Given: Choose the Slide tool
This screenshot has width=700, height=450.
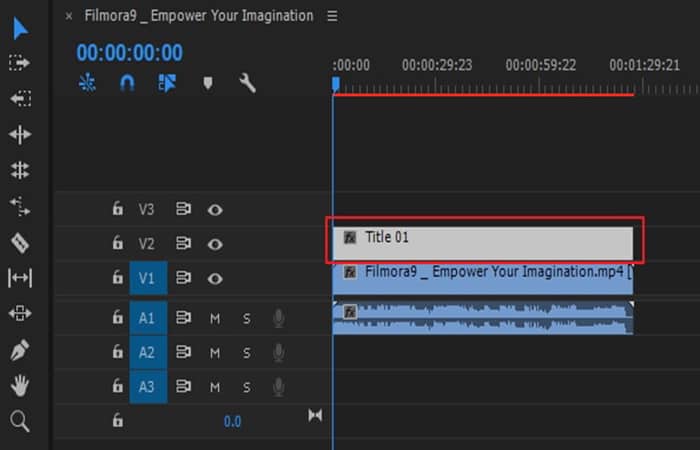Looking at the screenshot, I should pos(20,313).
